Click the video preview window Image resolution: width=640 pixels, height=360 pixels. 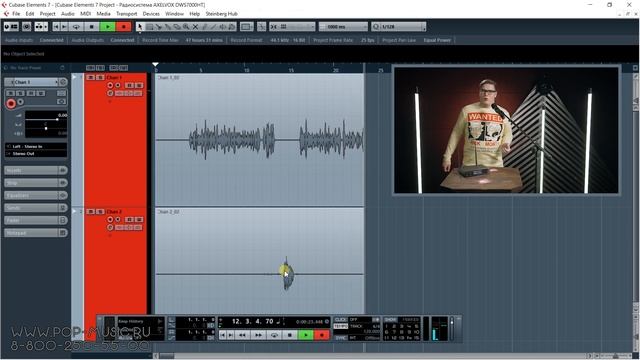(506, 130)
